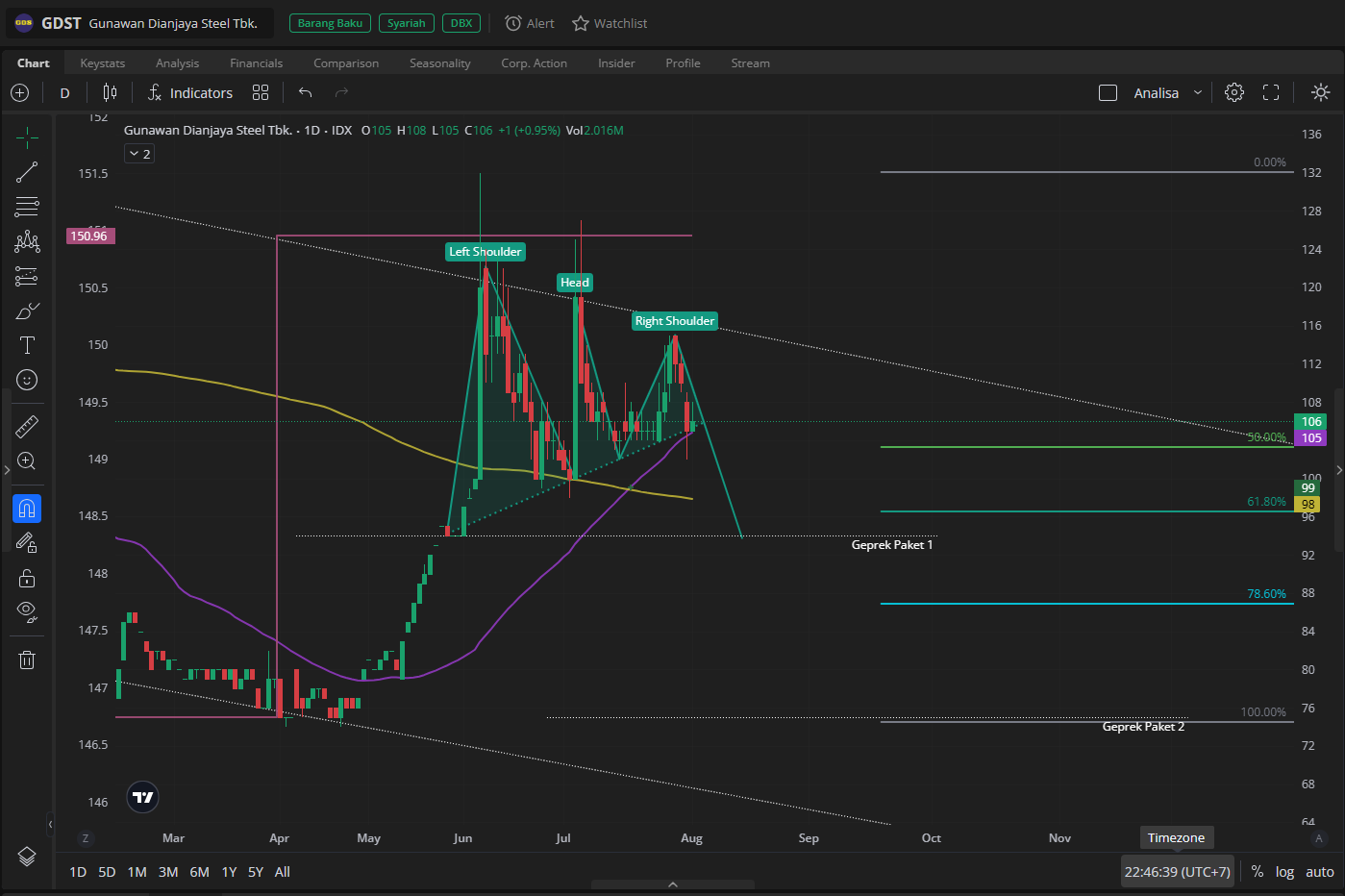This screenshot has width=1345, height=896.
Task: Open object tree layers icon
Action: (27, 857)
